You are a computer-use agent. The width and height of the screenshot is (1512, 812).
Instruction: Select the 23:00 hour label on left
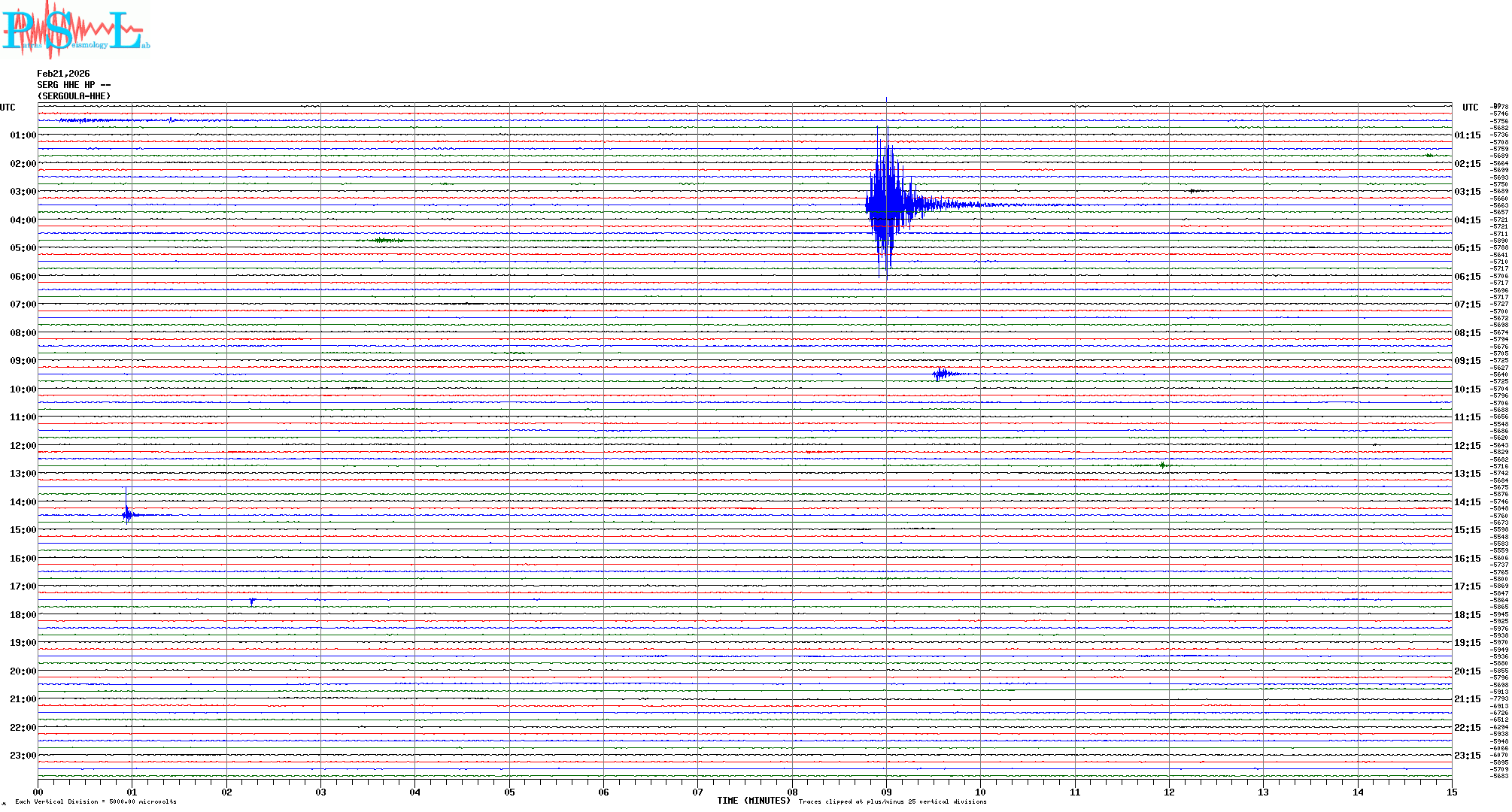tap(23, 756)
